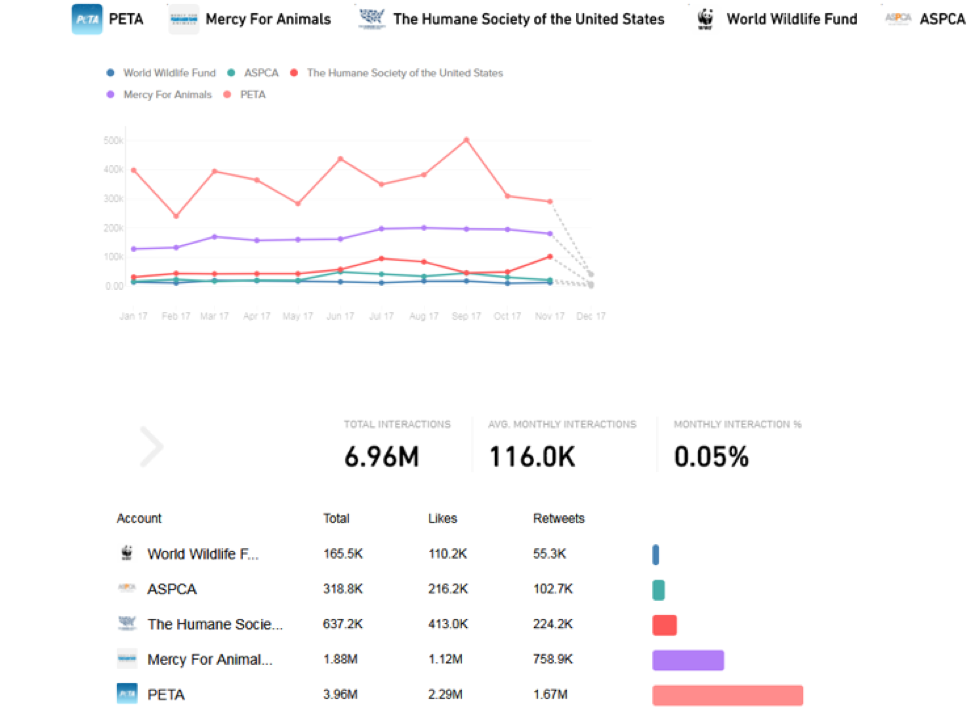Open the Mercy For Animal... account row
This screenshot has width=974, height=714.
click(x=209, y=659)
